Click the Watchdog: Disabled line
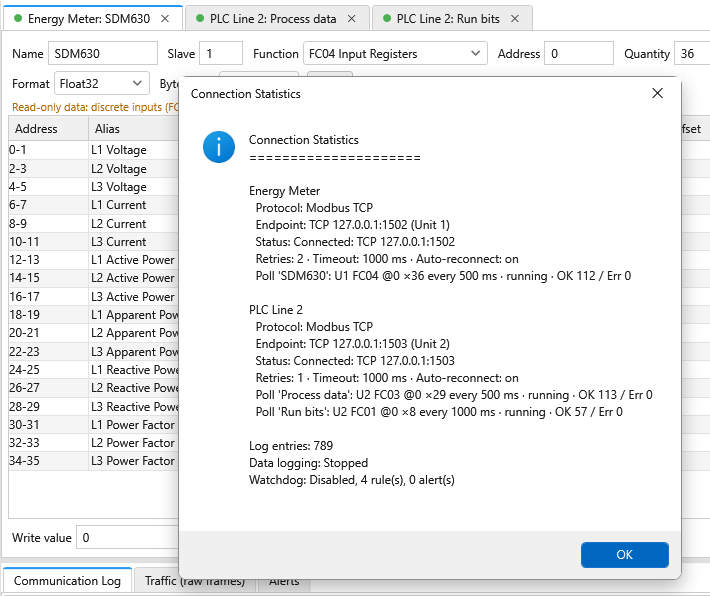 (352, 480)
